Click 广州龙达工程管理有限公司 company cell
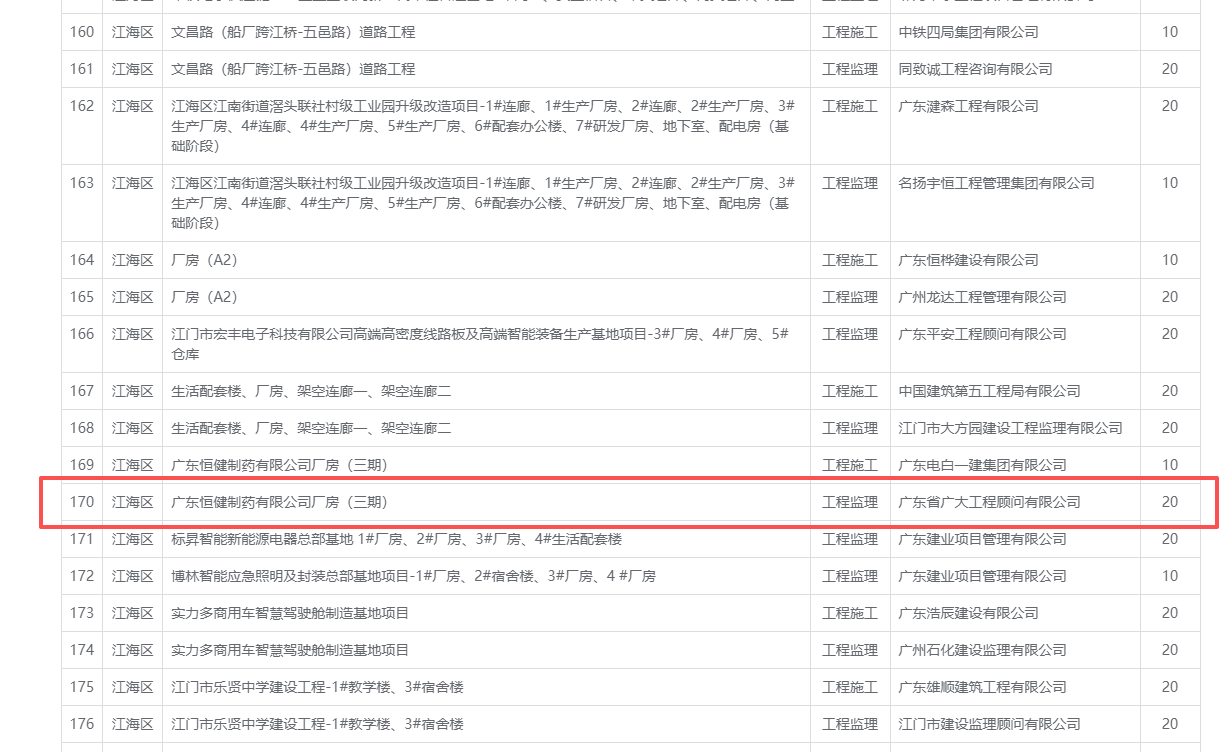This screenshot has height=752, width=1229. (x=982, y=297)
